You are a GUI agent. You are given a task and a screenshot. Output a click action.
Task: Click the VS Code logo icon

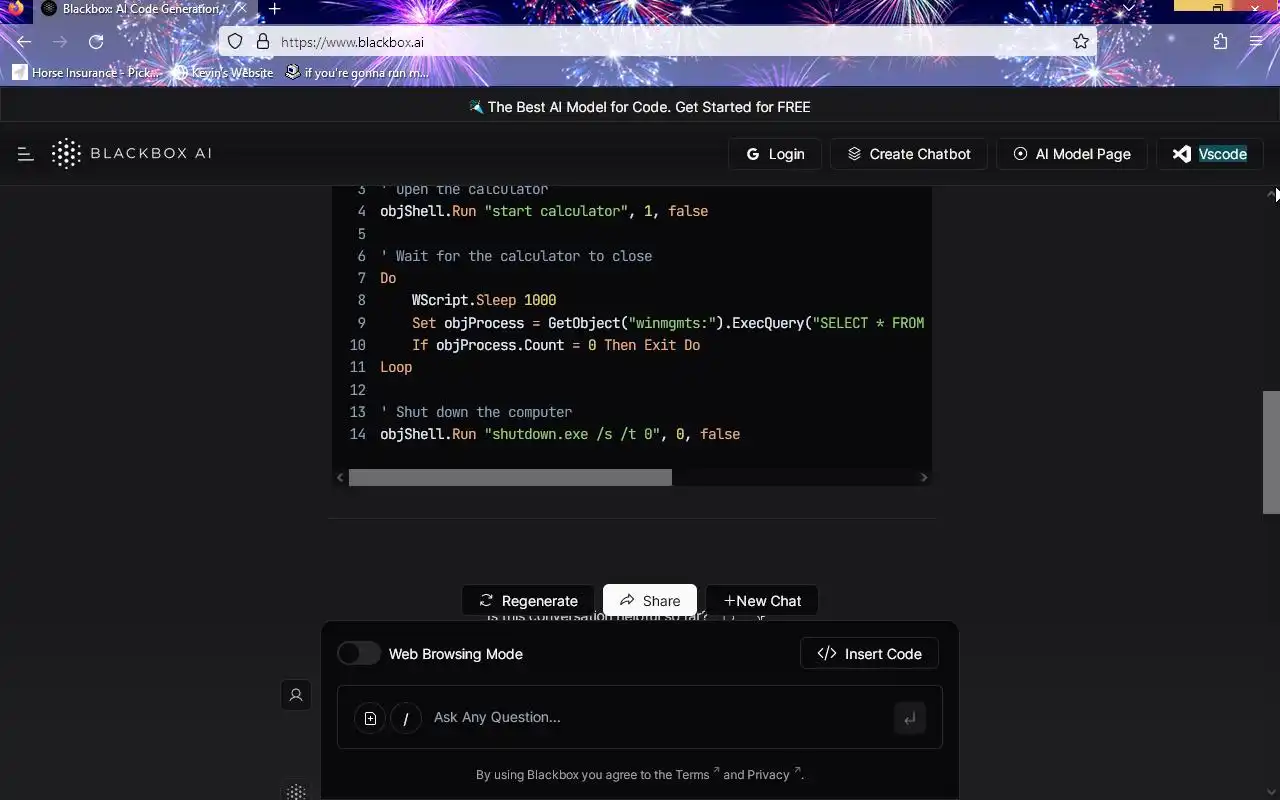(x=1182, y=154)
